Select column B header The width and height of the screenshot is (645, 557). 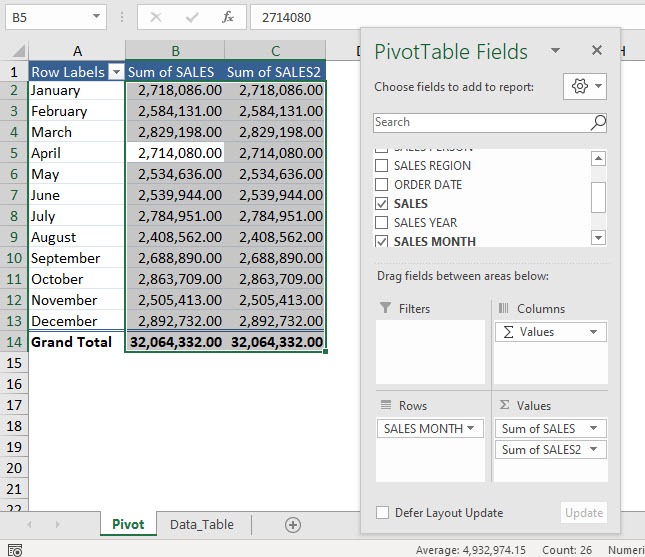(x=175, y=51)
